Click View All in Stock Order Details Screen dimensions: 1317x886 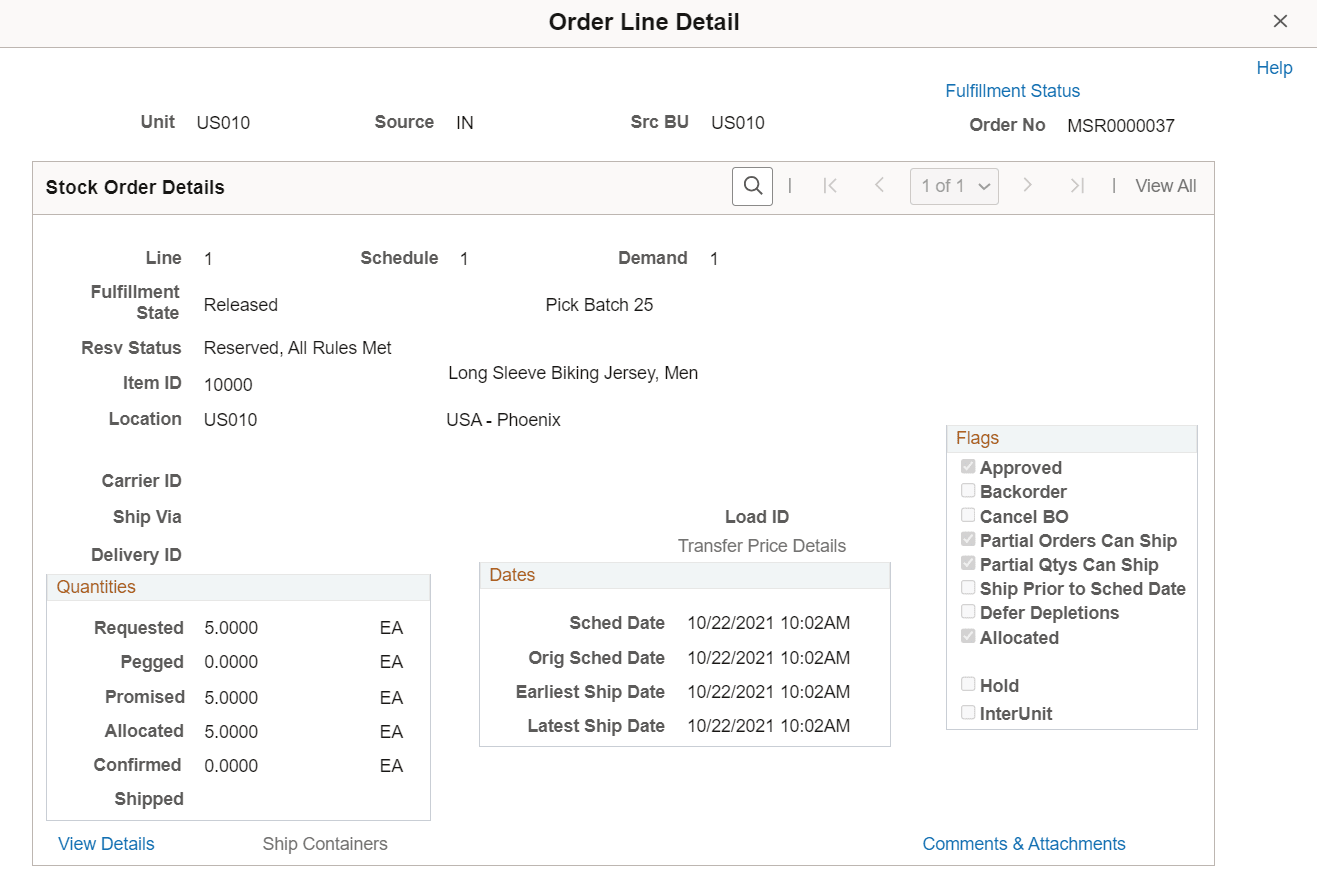1165,186
